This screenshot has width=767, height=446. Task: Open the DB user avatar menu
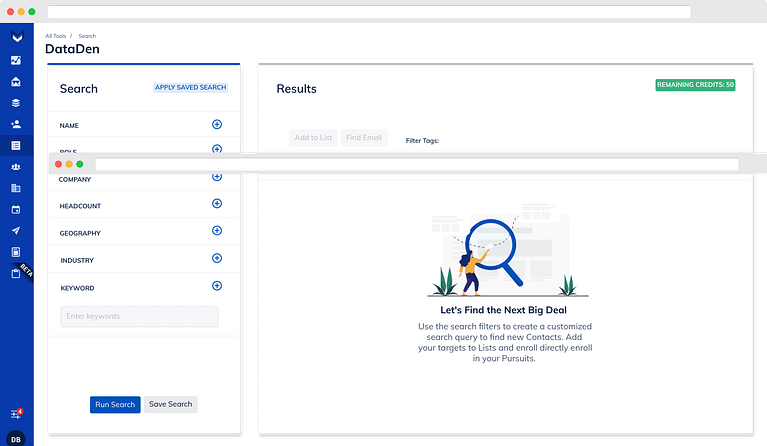coord(16,439)
